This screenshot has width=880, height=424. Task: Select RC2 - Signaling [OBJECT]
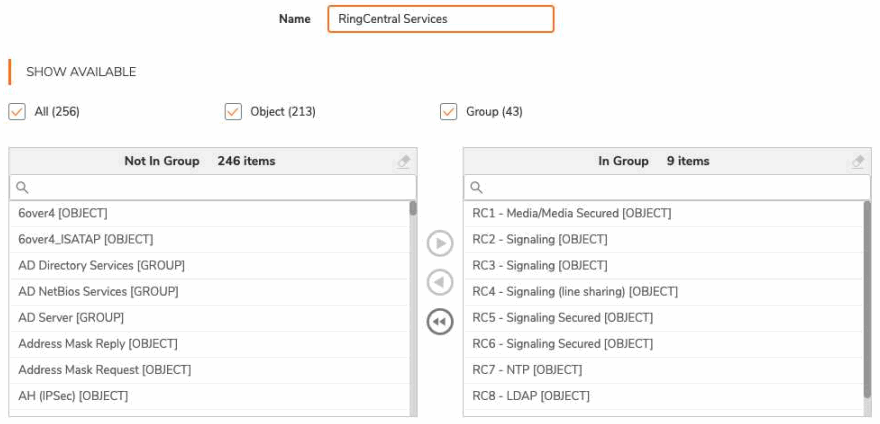coord(663,239)
